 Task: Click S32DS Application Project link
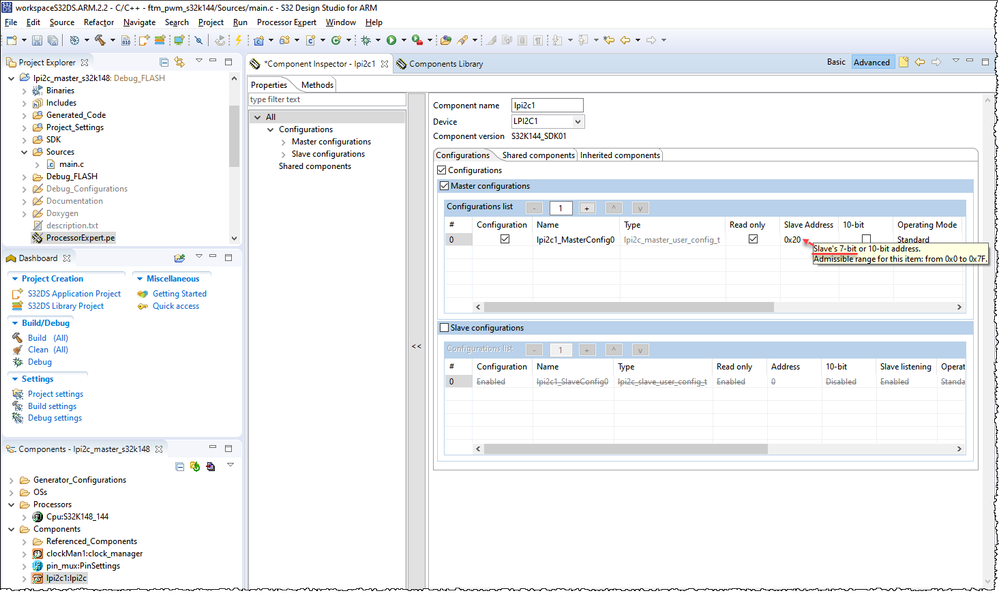pyautogui.click(x=74, y=294)
